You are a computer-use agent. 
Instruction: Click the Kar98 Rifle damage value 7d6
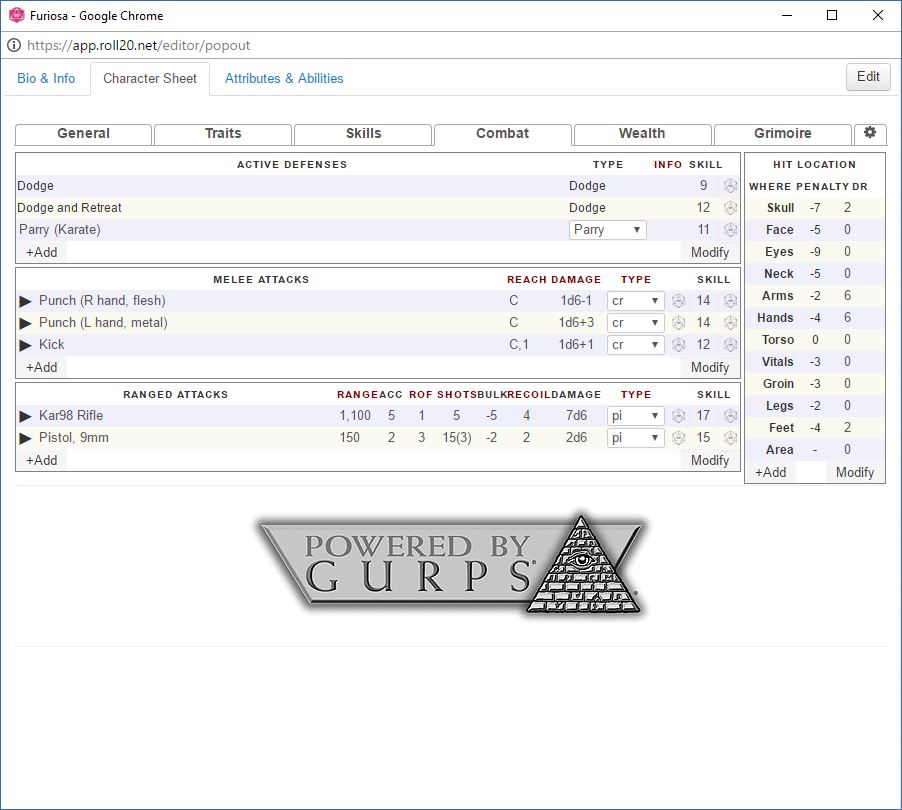[576, 415]
